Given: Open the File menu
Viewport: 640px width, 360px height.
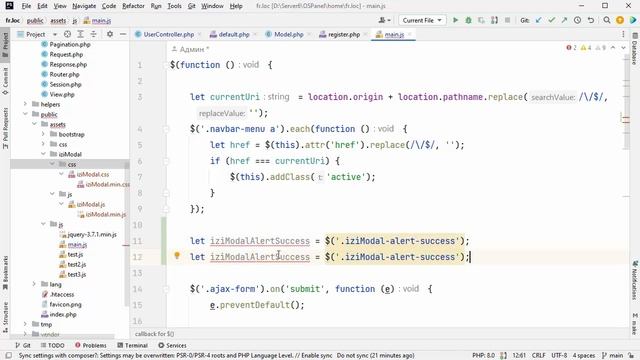Looking at the screenshot, I should 26,6.
